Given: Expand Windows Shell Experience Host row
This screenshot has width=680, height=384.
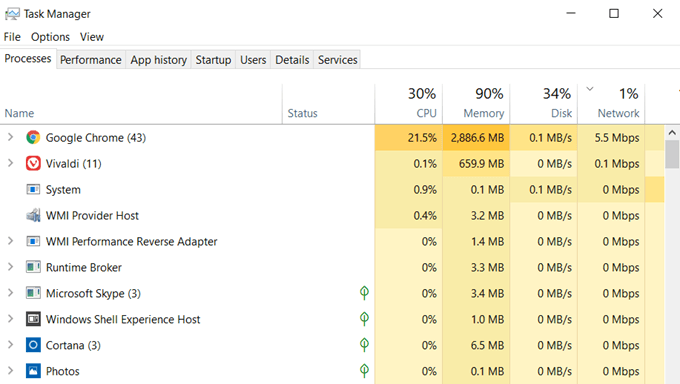Looking at the screenshot, I should (x=10, y=319).
